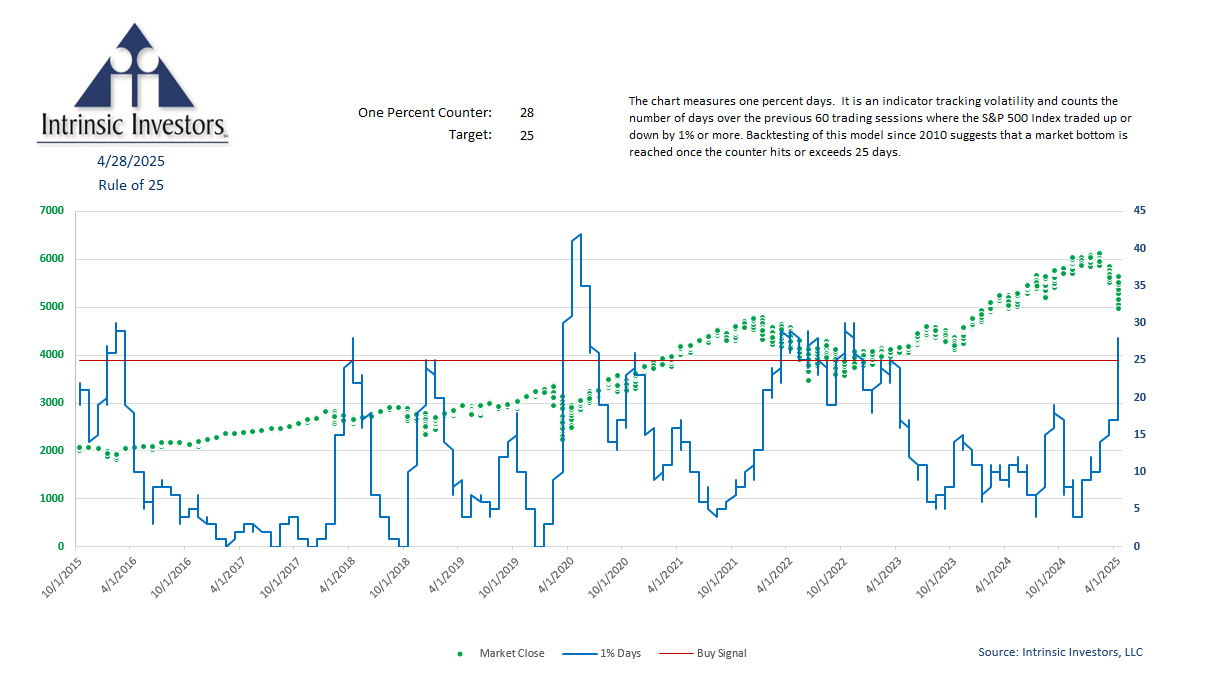Click the One Percent Counter value "28"
This screenshot has height=676, width=1210.
(527, 112)
